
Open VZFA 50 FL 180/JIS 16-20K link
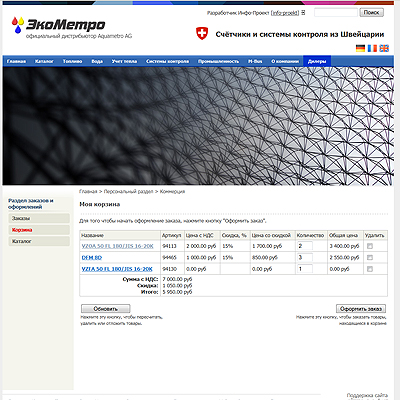point(117,269)
